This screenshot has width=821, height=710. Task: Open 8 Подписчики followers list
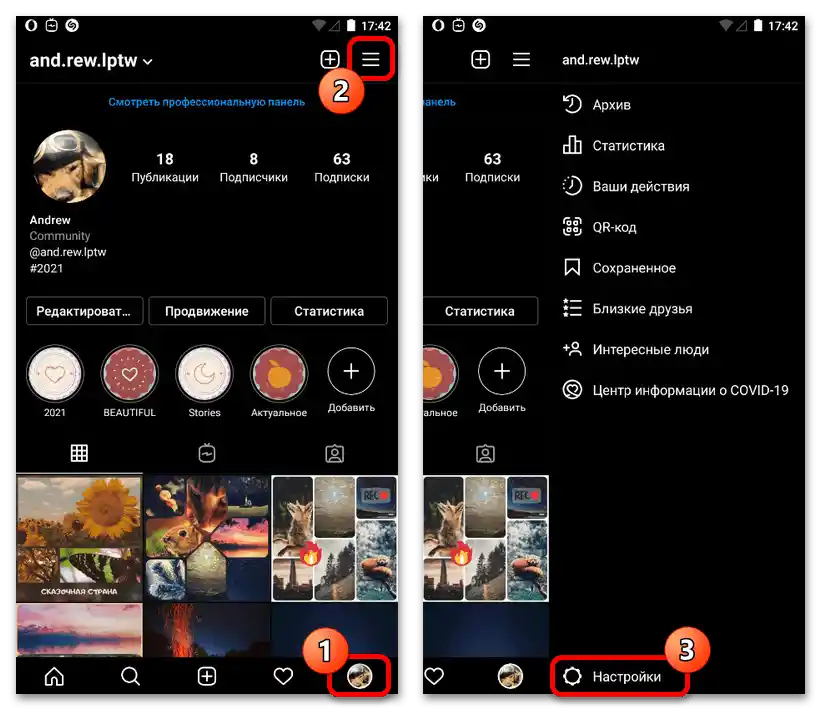point(253,167)
